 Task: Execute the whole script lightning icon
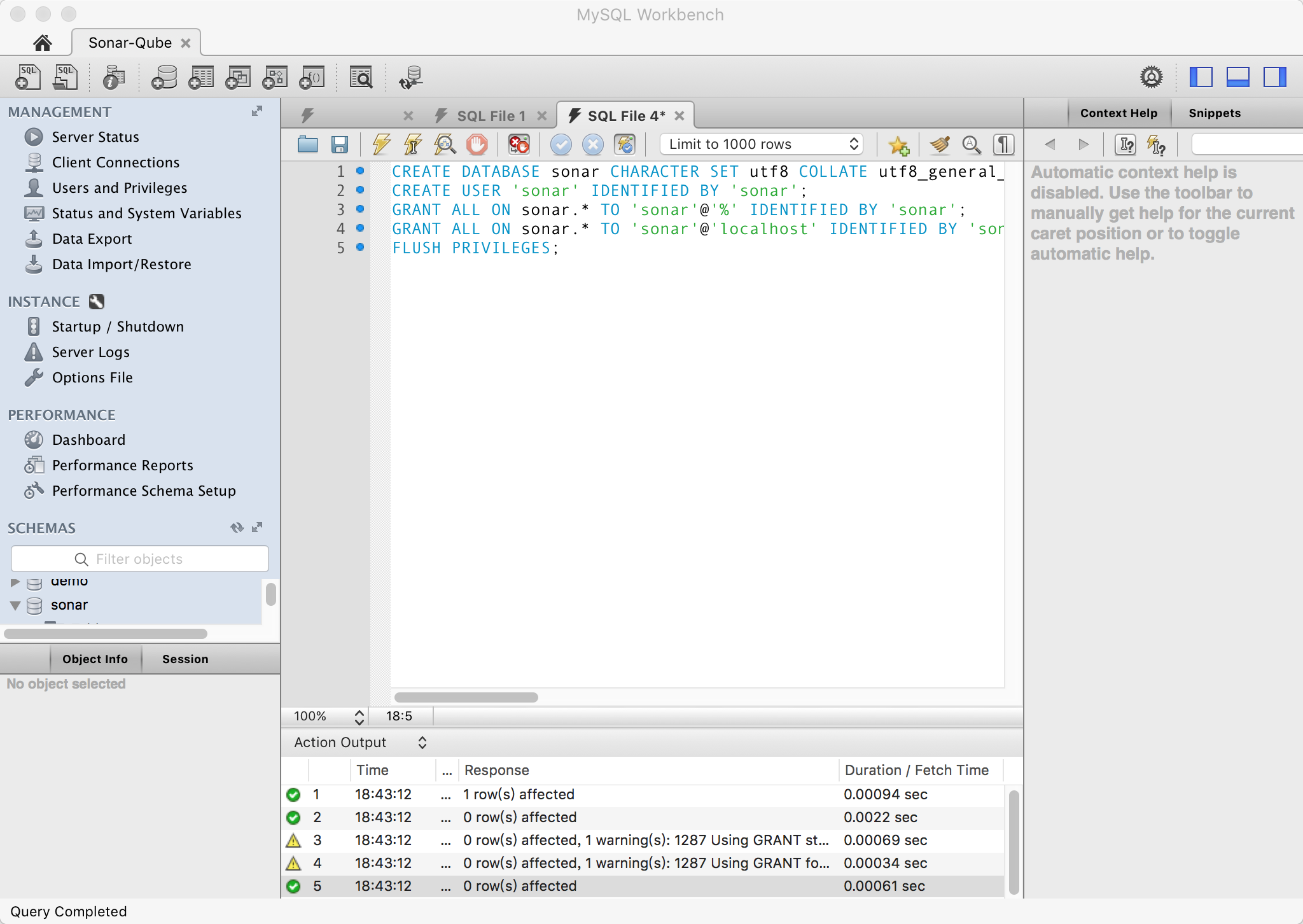pos(382,144)
